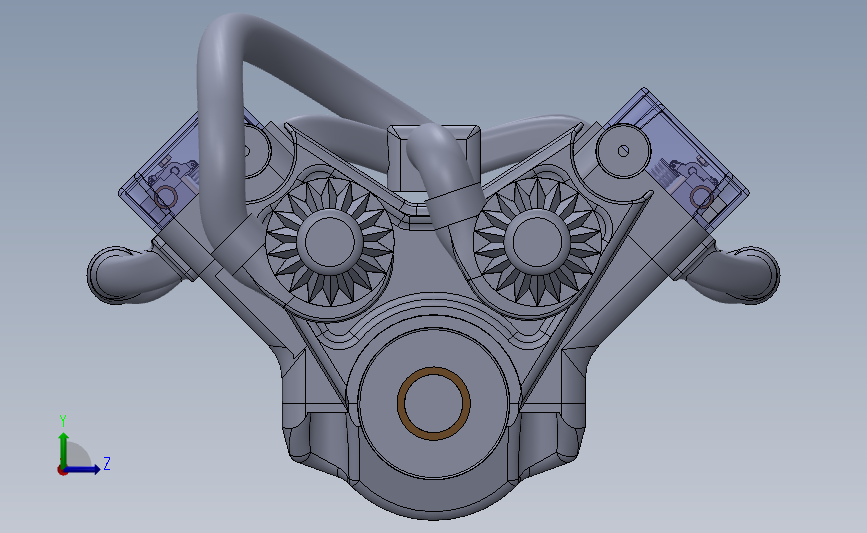
Task: Select the blue Z axis arrow of the triad
Action: (82, 469)
